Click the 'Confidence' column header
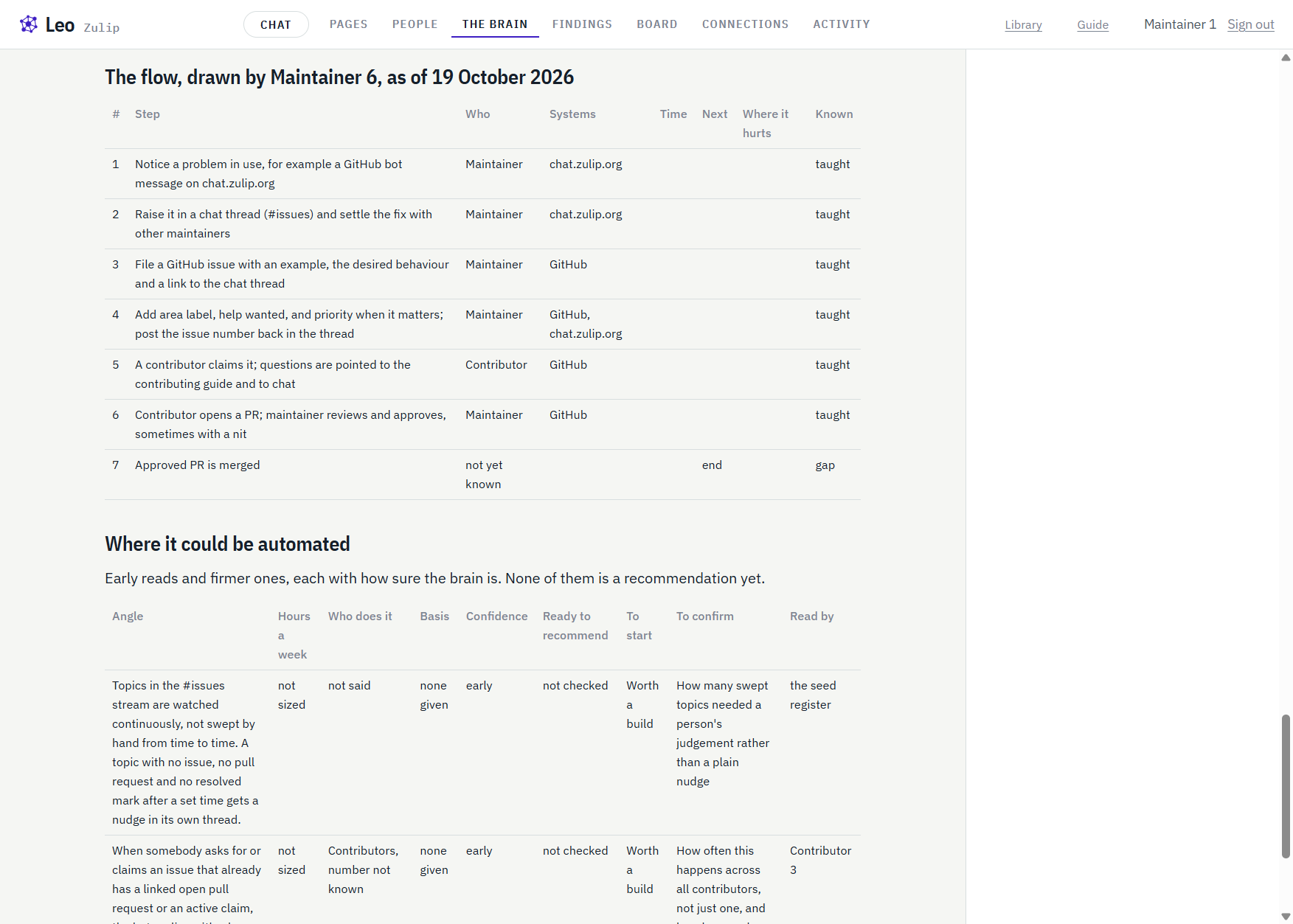Viewport: 1293px width, 924px height. [x=496, y=616]
